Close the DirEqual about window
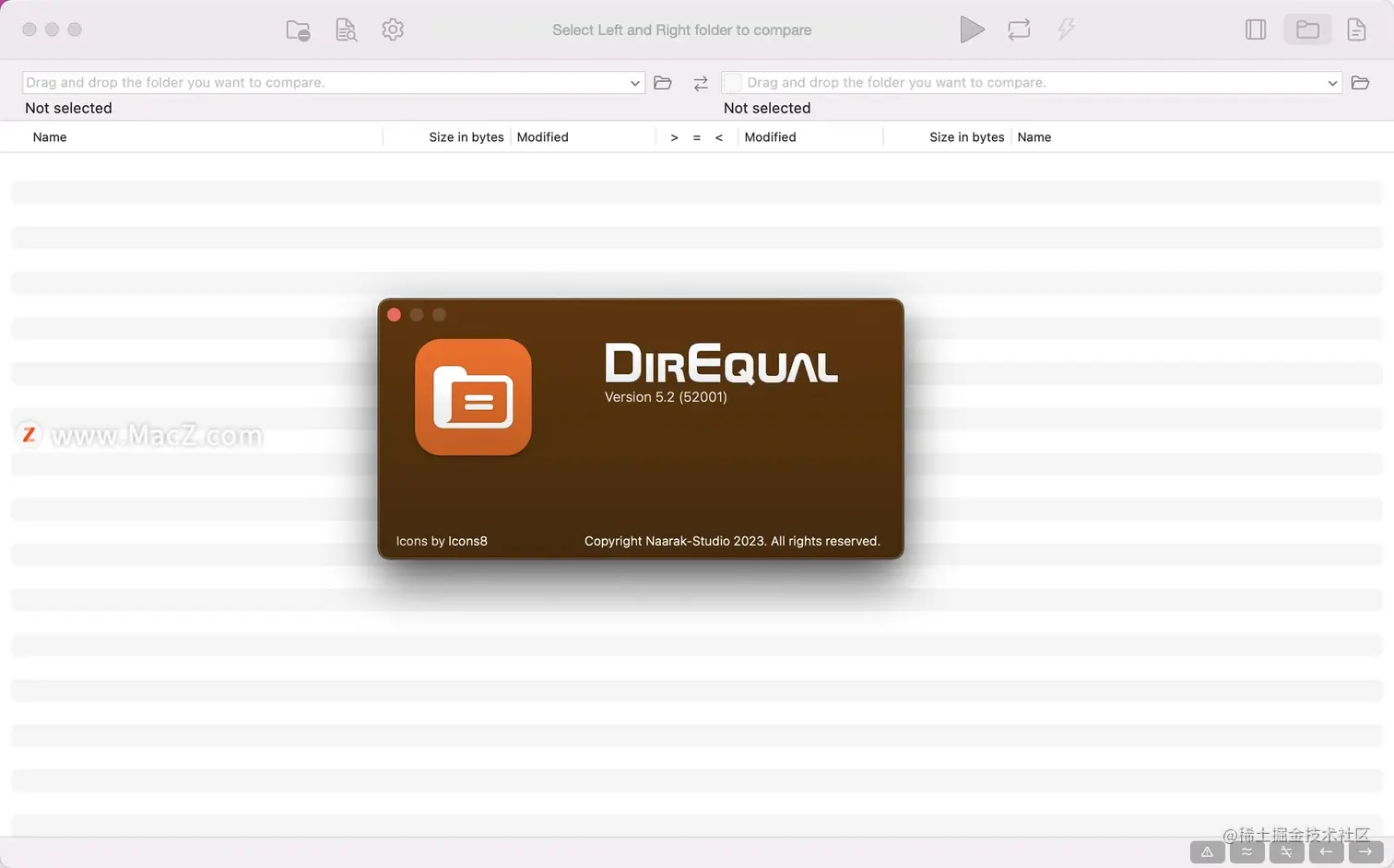The height and width of the screenshot is (868, 1394). click(x=394, y=315)
